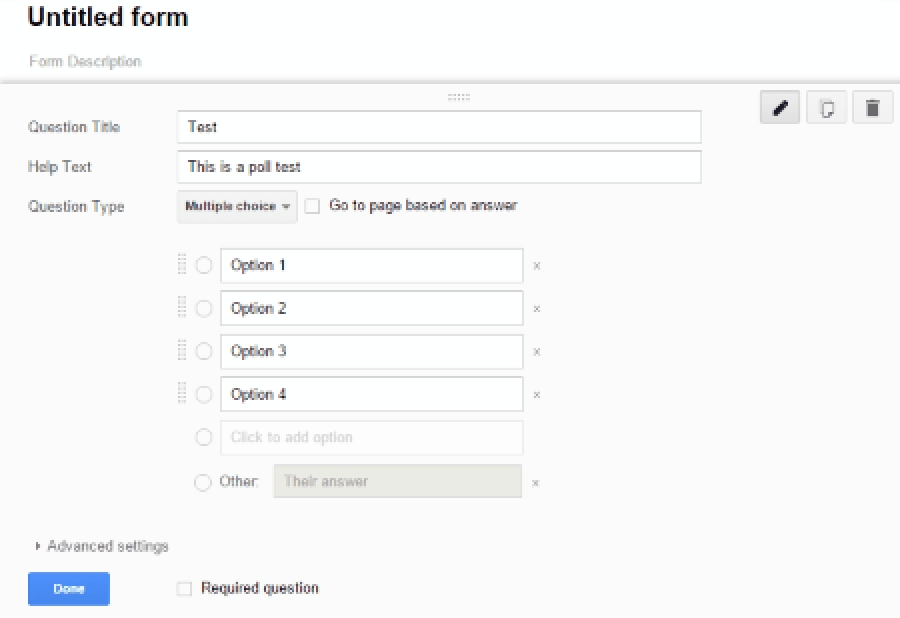Image resolution: width=900 pixels, height=618 pixels.
Task: Click the trash delete icon
Action: click(872, 107)
